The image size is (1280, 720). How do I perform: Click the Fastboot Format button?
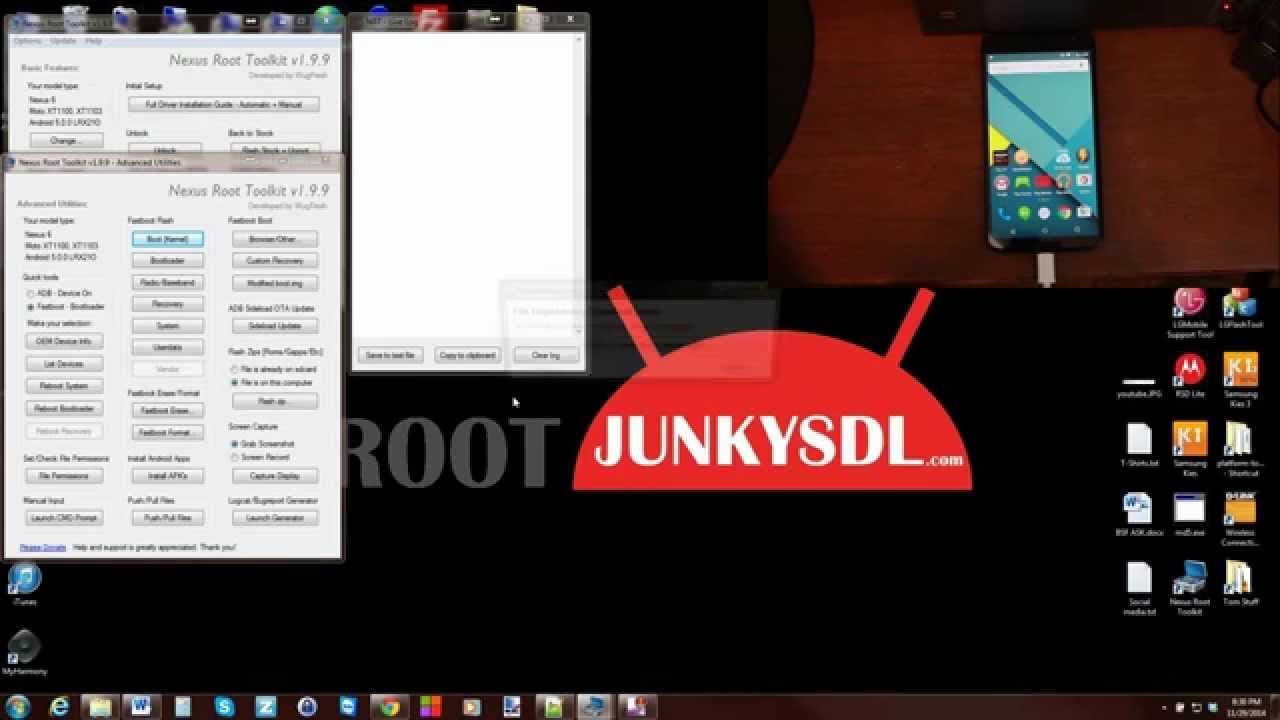coord(168,433)
